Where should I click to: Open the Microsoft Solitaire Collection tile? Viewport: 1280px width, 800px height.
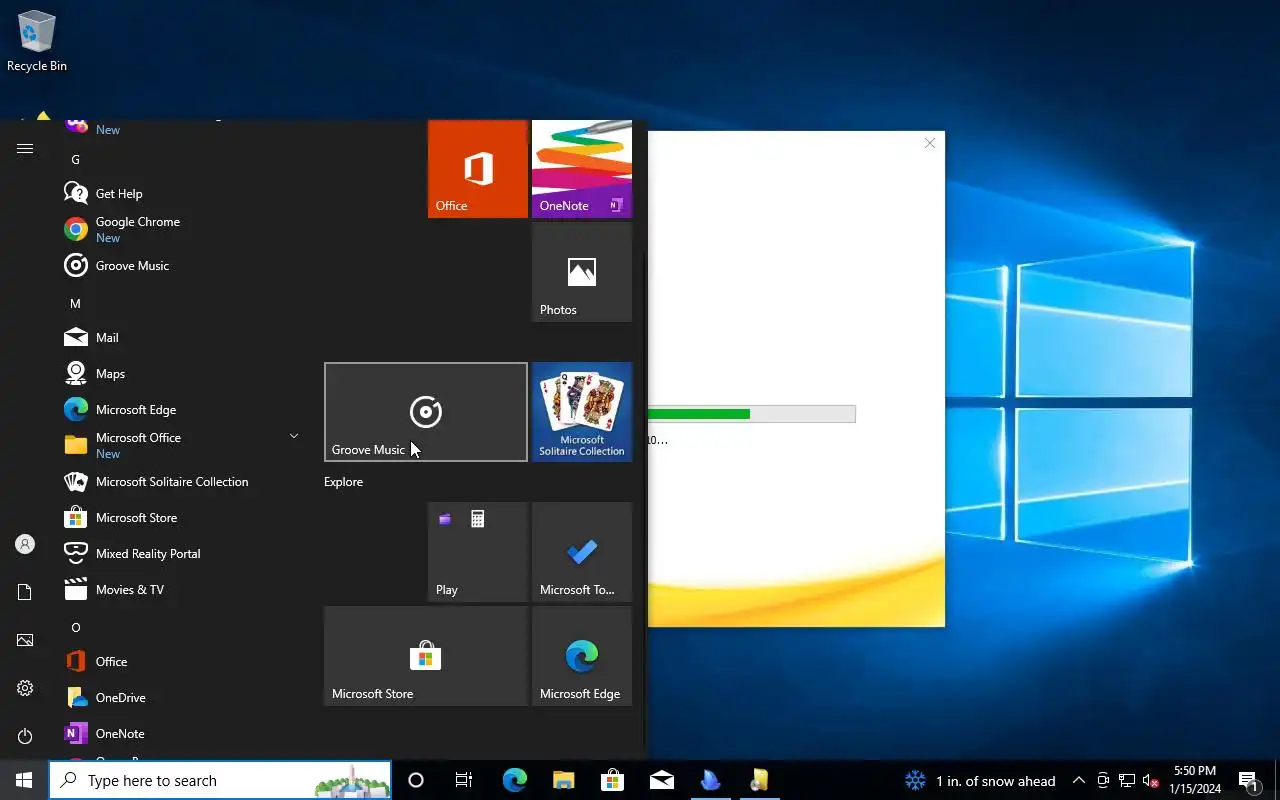coord(582,412)
